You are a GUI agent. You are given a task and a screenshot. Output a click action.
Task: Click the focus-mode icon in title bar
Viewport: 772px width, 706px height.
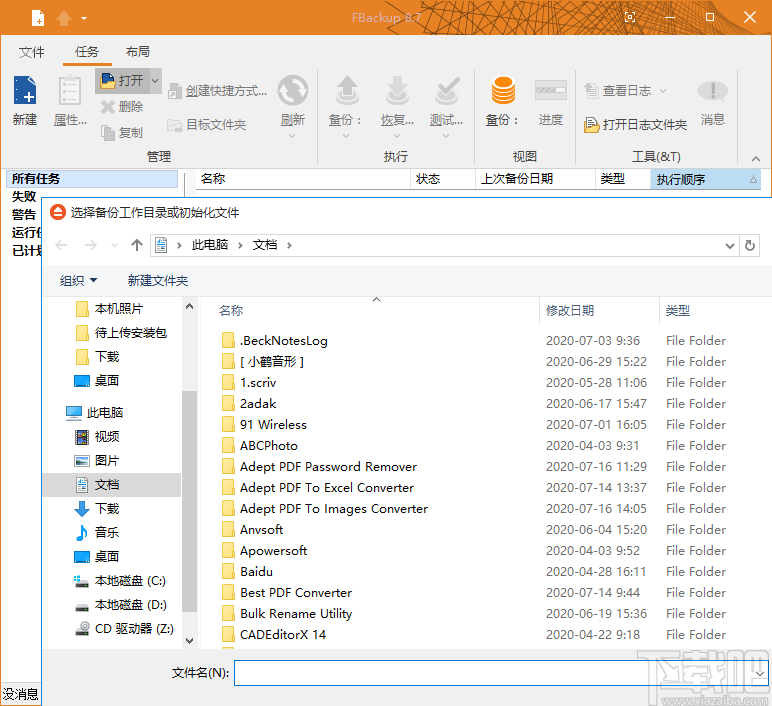[x=630, y=18]
